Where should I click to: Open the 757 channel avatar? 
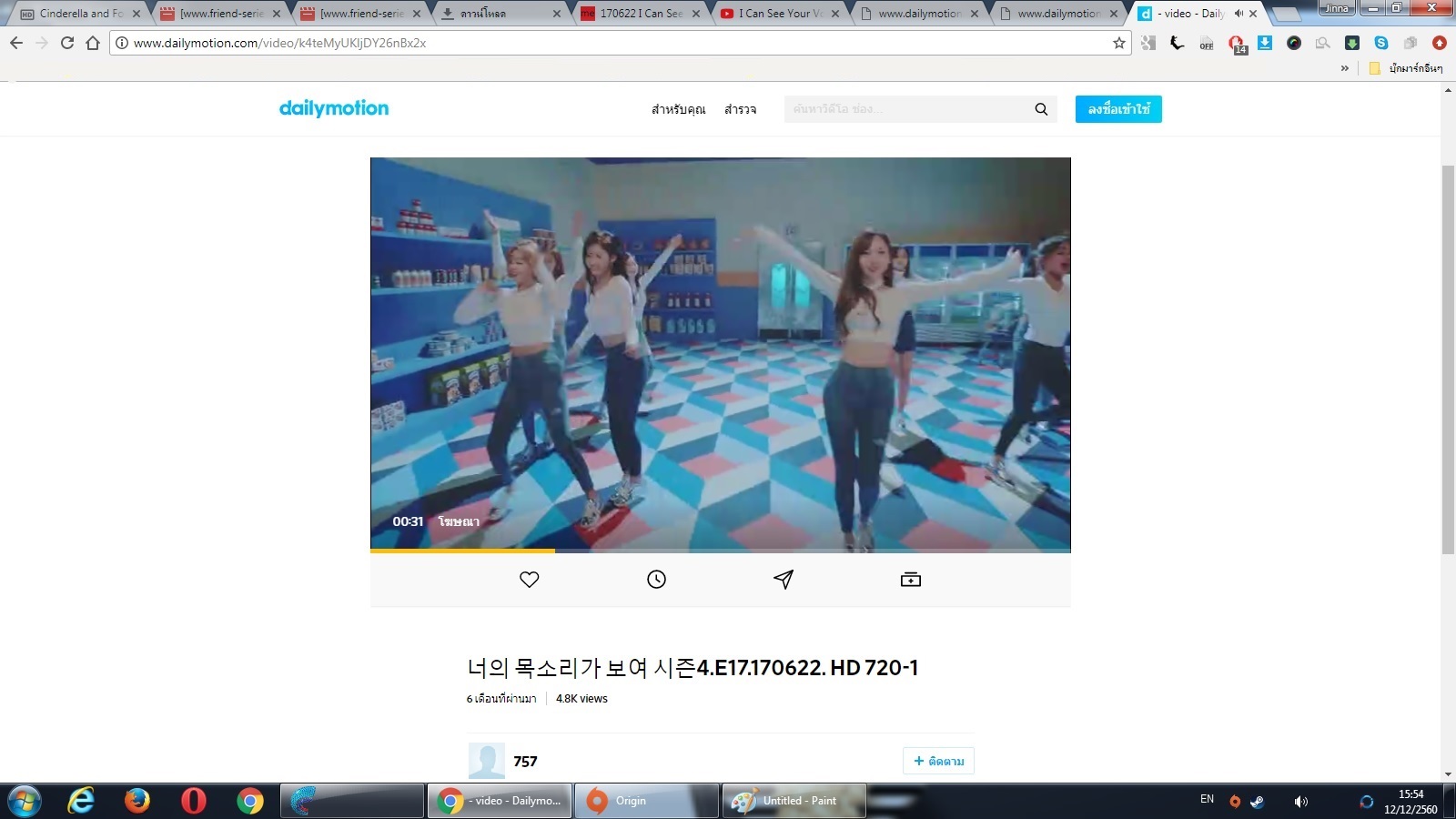pos(487,761)
